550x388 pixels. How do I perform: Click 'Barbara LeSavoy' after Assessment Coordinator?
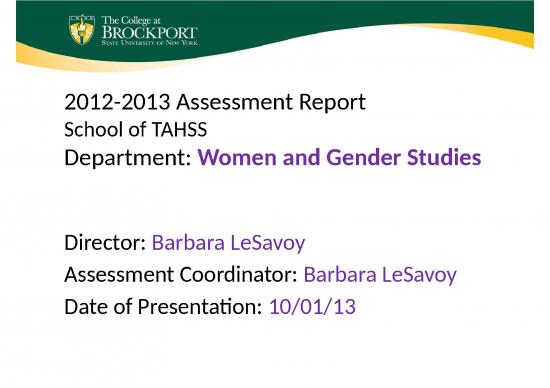[380, 275]
